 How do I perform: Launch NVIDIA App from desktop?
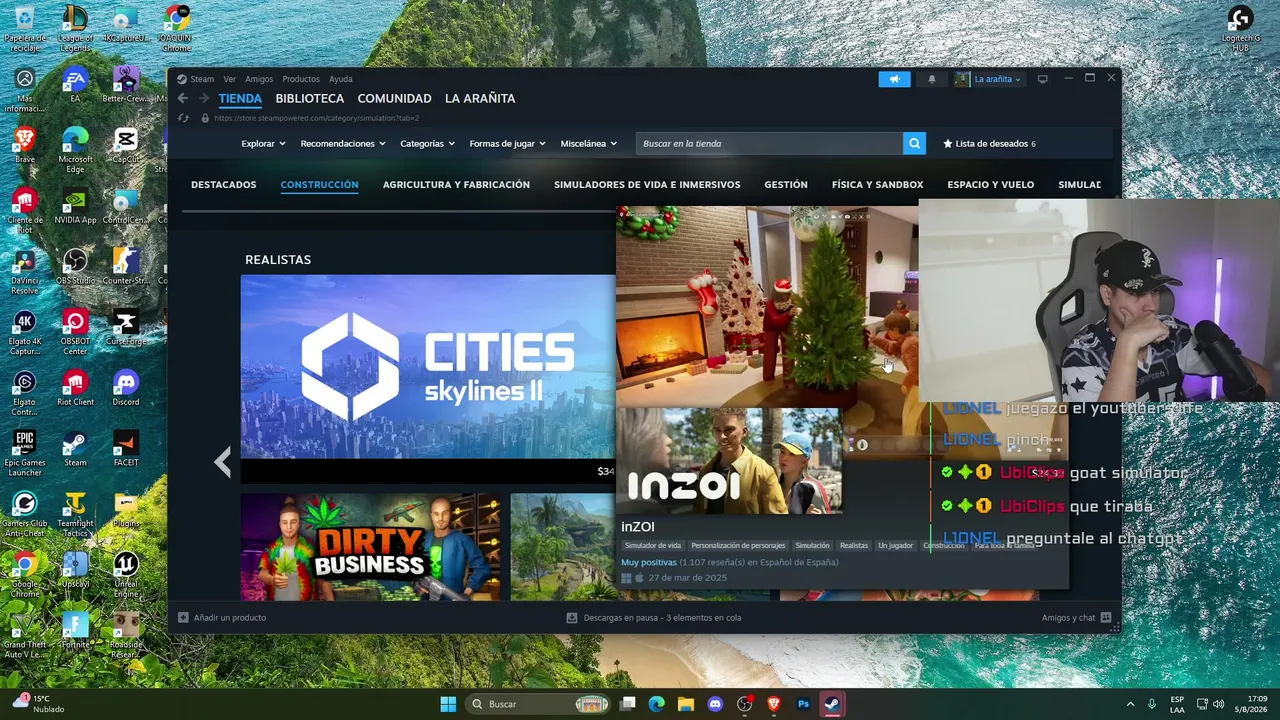tap(75, 205)
